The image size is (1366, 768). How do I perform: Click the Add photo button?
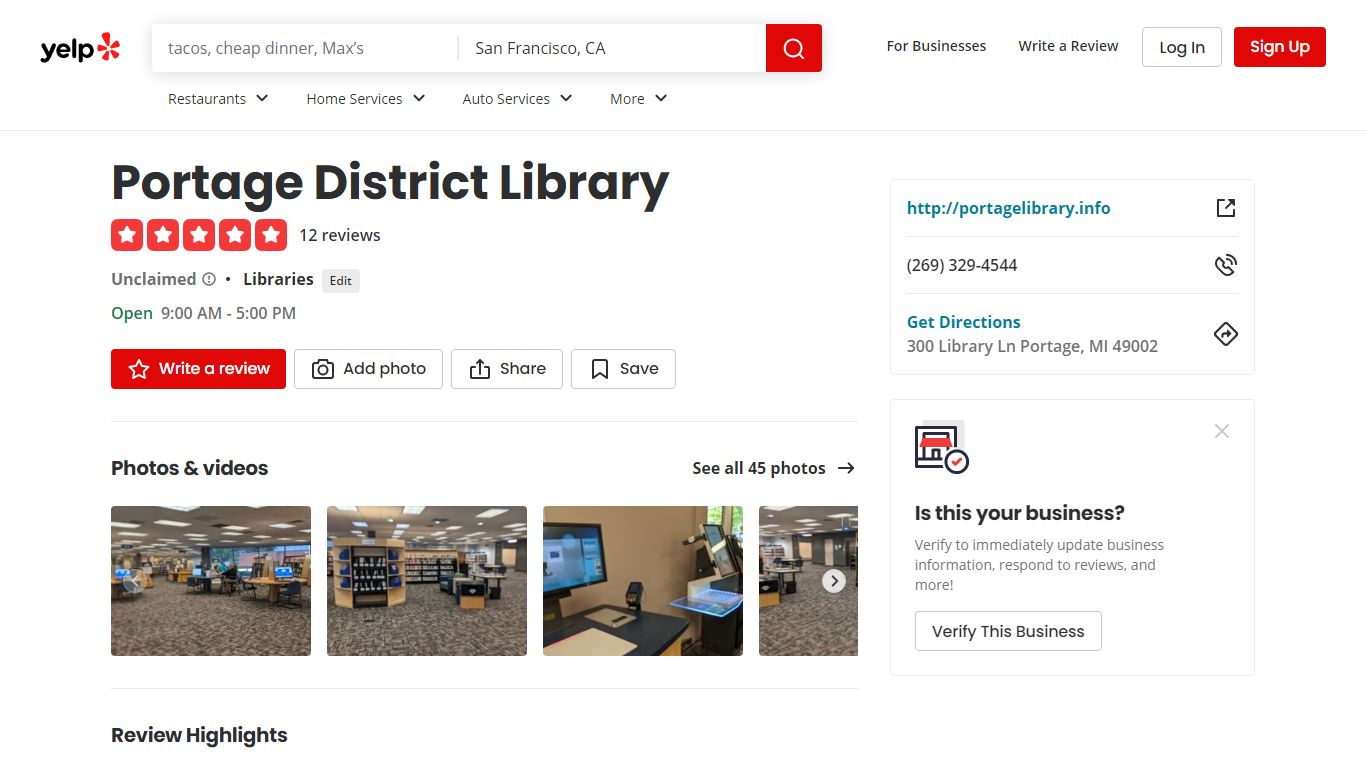click(x=368, y=369)
